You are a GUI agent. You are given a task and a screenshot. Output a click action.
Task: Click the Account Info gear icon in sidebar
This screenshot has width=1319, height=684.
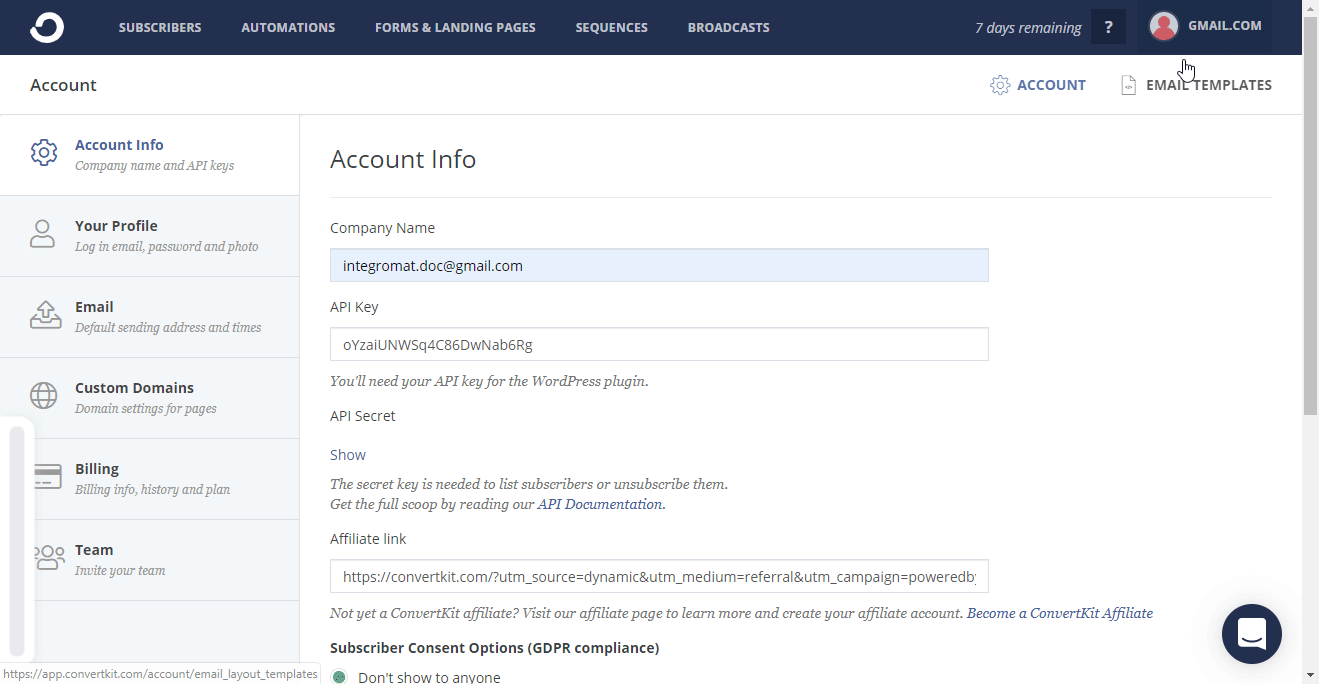click(x=43, y=153)
